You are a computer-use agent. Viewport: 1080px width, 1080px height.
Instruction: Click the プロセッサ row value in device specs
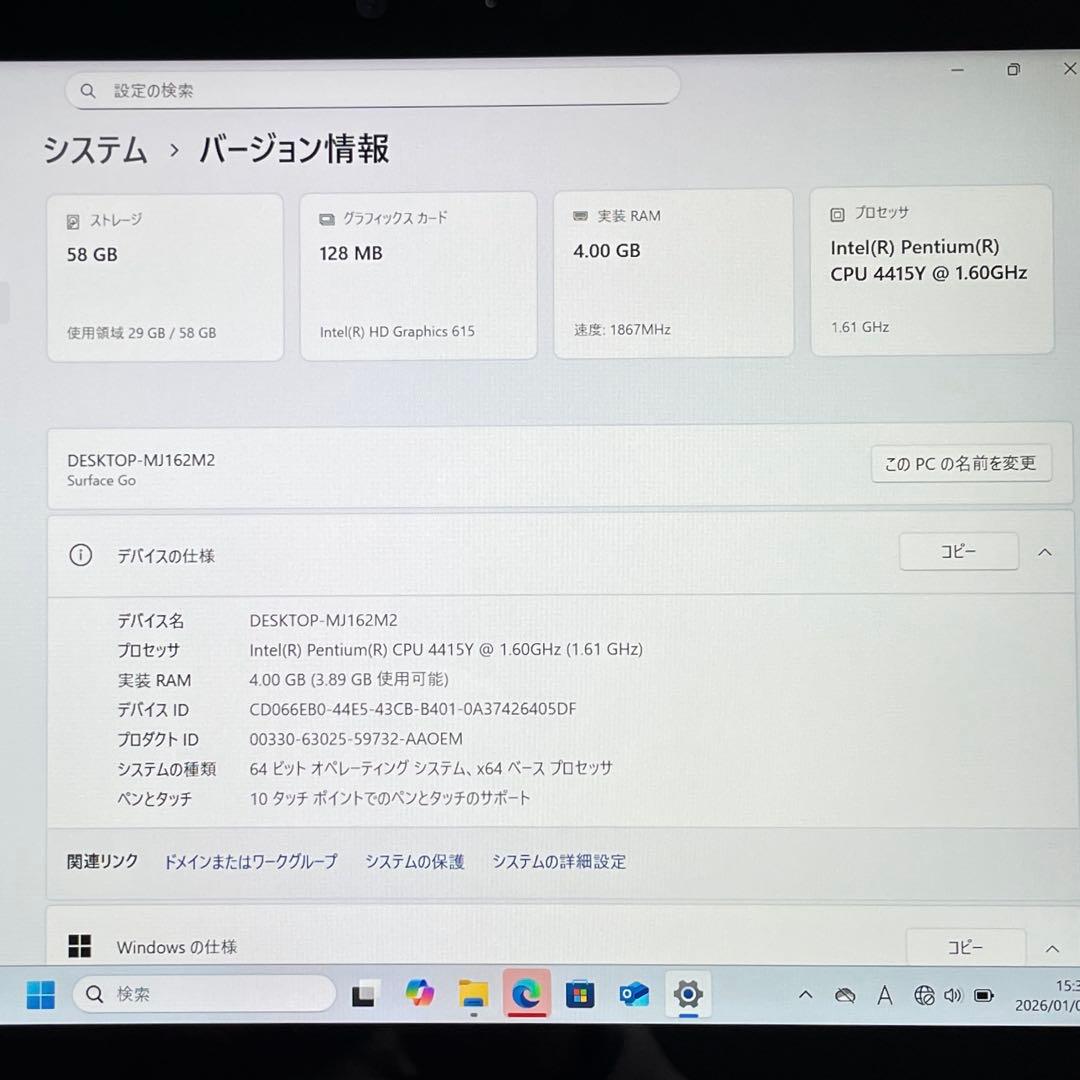(x=446, y=650)
